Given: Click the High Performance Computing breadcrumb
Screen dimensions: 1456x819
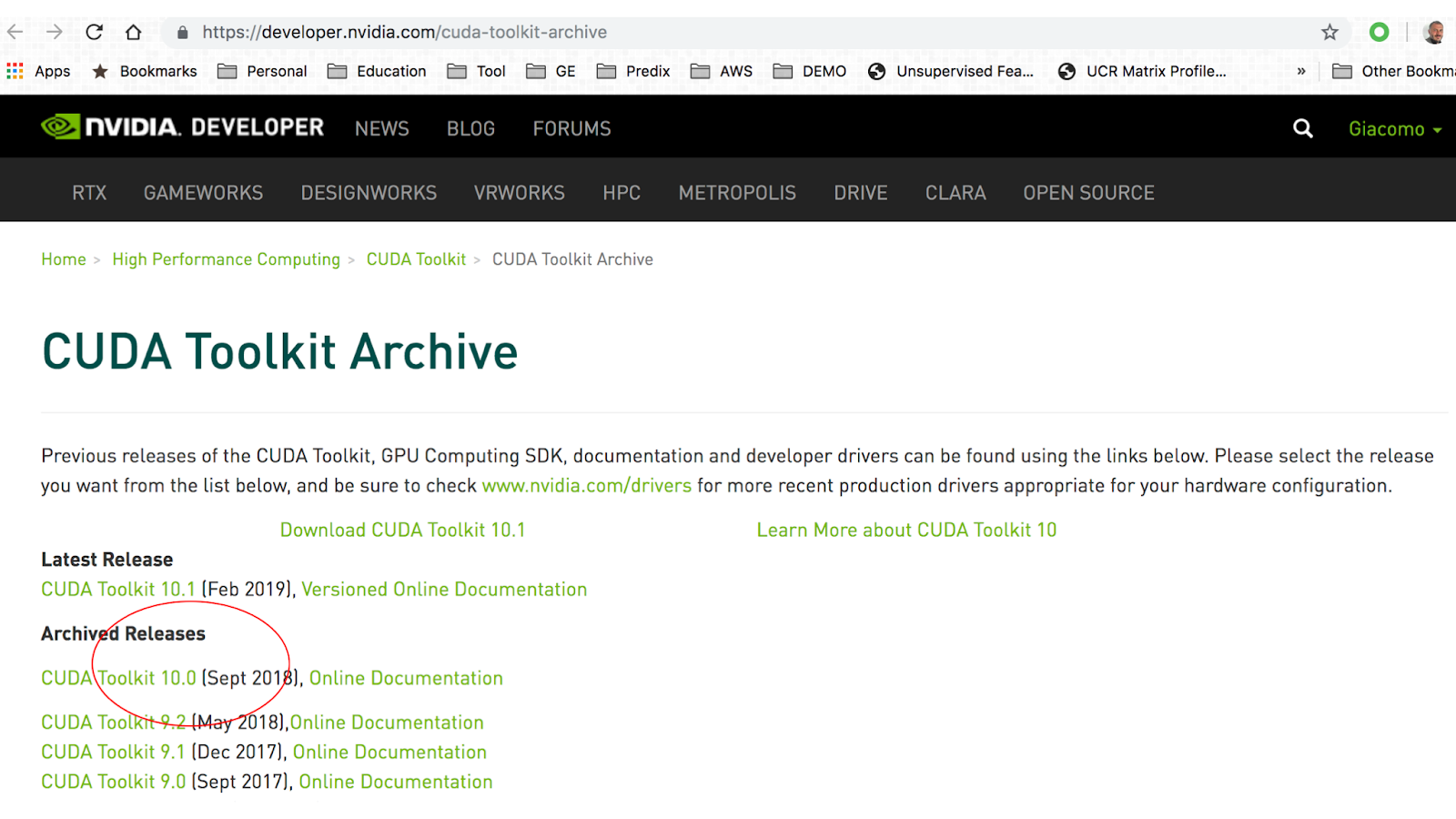Looking at the screenshot, I should (x=226, y=259).
